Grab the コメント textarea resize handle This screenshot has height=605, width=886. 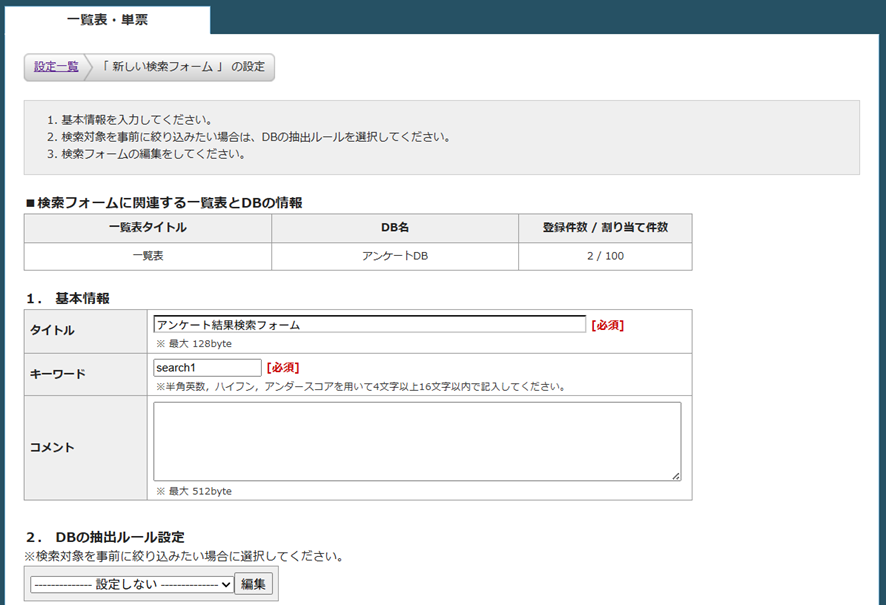(x=676, y=476)
